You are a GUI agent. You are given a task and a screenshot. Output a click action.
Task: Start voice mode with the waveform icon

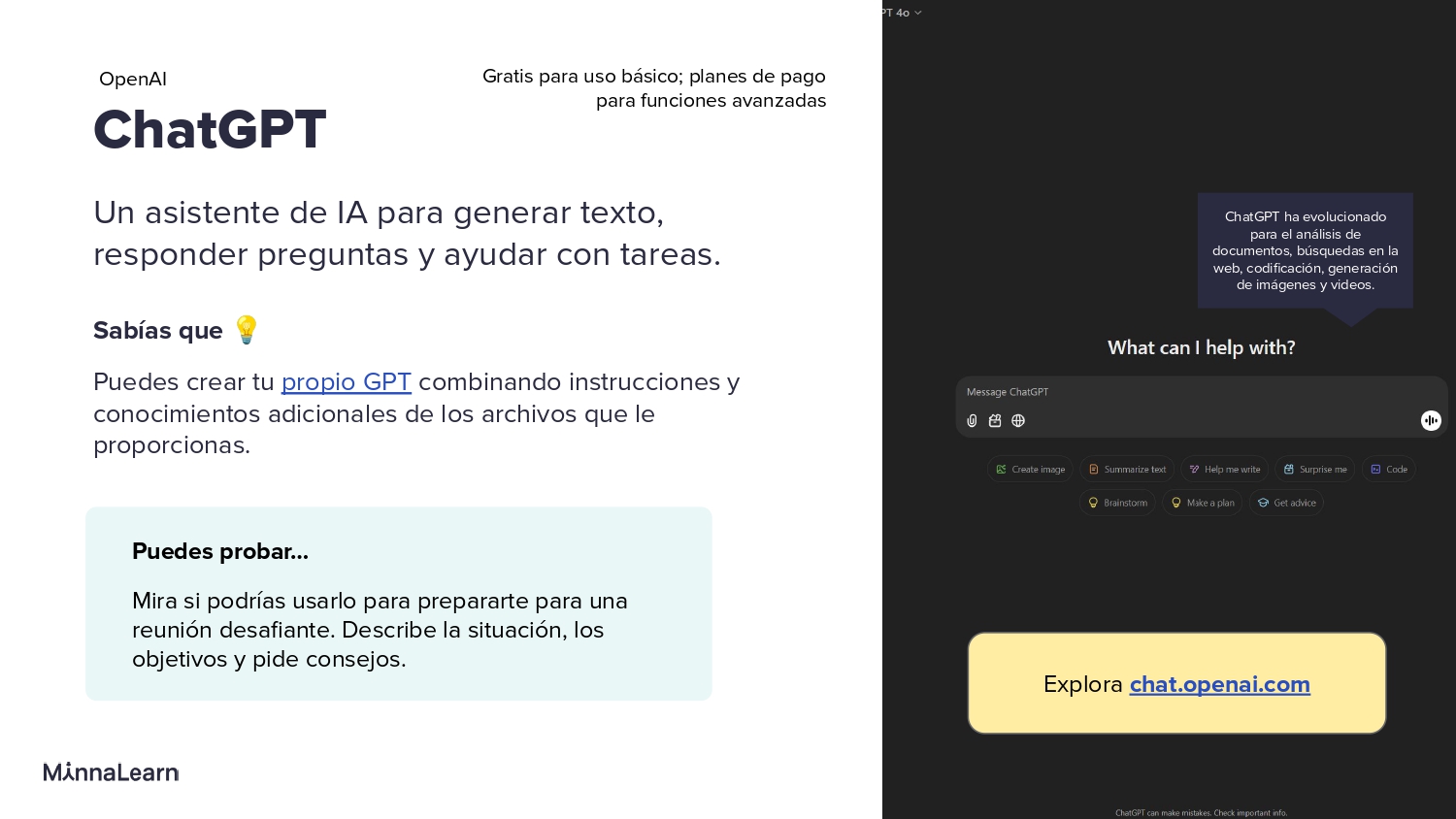click(x=1431, y=420)
